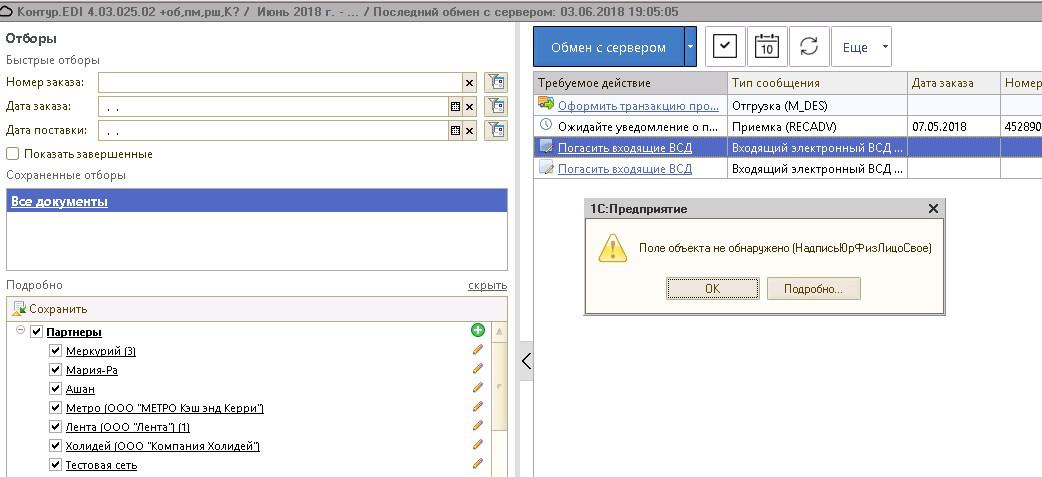Screen dimensions: 1042x477
Task: Clear the Дата заказа field
Action: [x=470, y=106]
